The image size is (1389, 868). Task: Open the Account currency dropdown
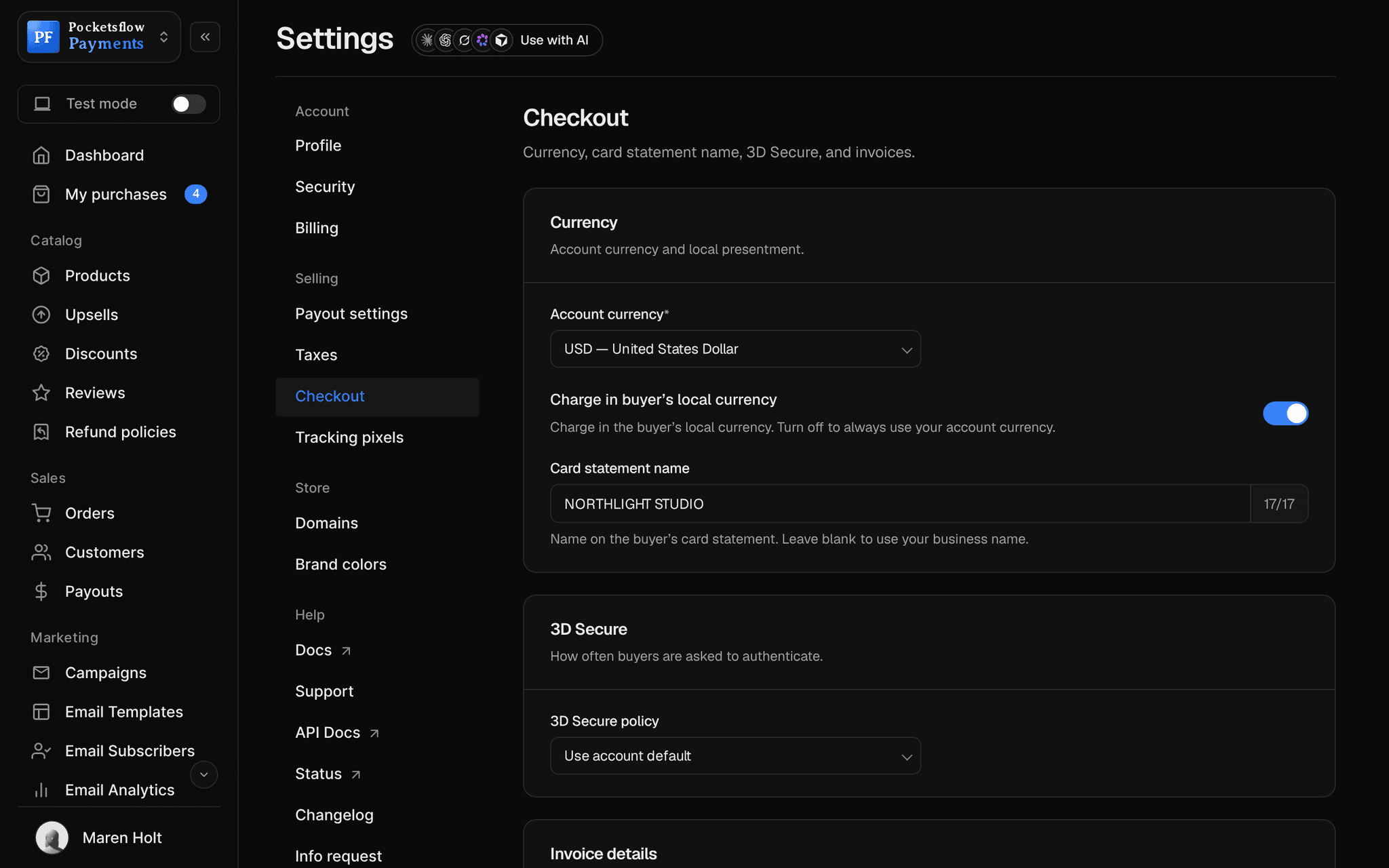[735, 349]
